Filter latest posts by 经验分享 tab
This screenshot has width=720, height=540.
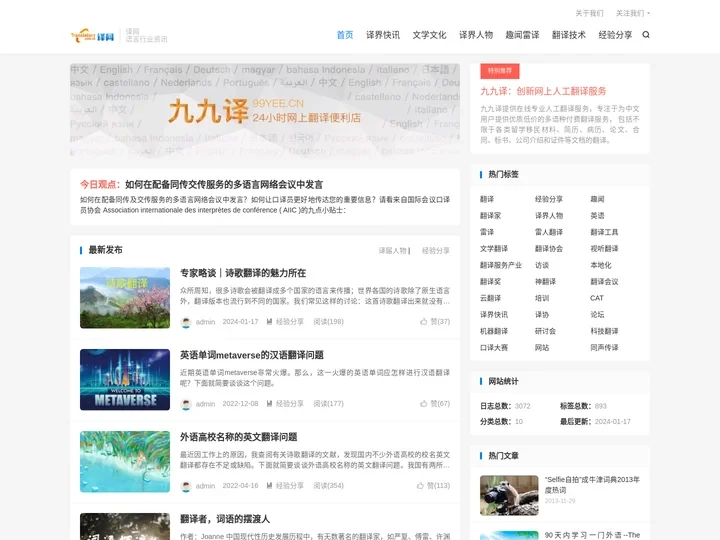pyautogui.click(x=436, y=251)
